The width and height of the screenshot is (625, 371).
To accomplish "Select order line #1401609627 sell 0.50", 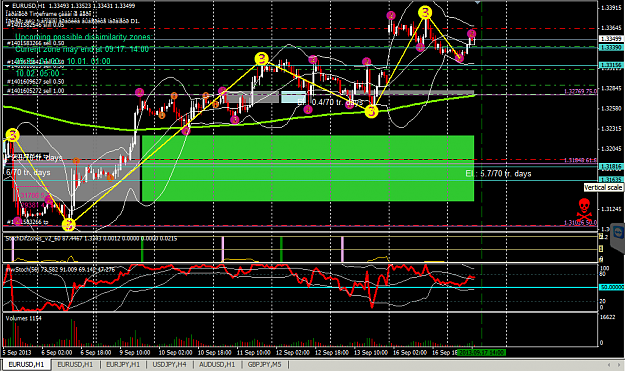I will [35, 82].
